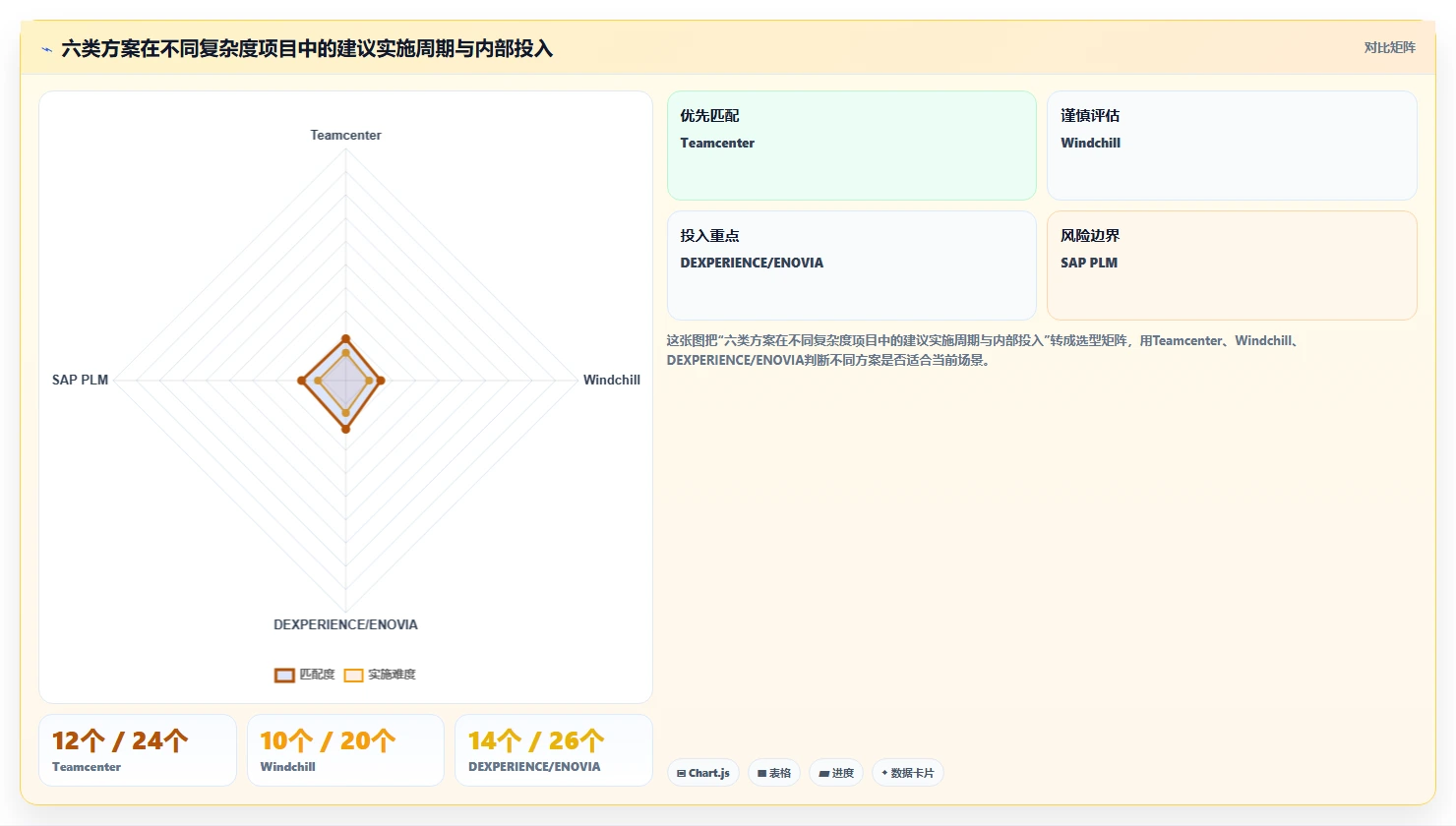
Task: Click the 进度 tag icon
Action: click(823, 774)
